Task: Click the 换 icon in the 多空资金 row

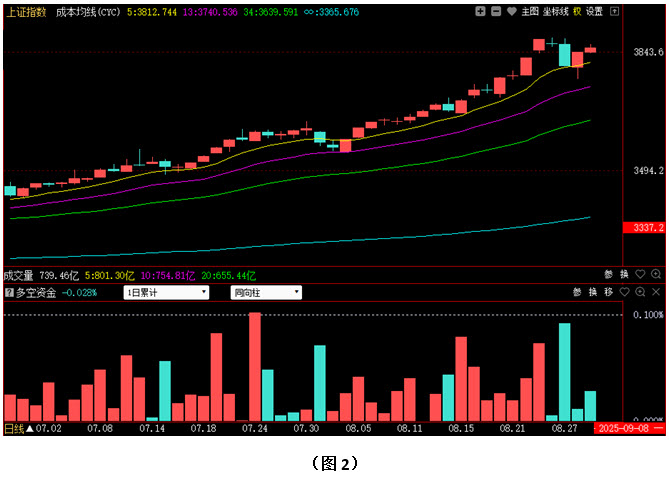Action: click(x=593, y=292)
